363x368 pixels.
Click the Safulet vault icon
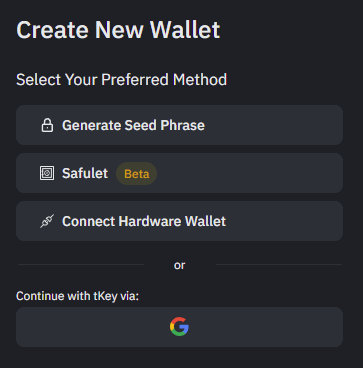pyautogui.click(x=47, y=173)
